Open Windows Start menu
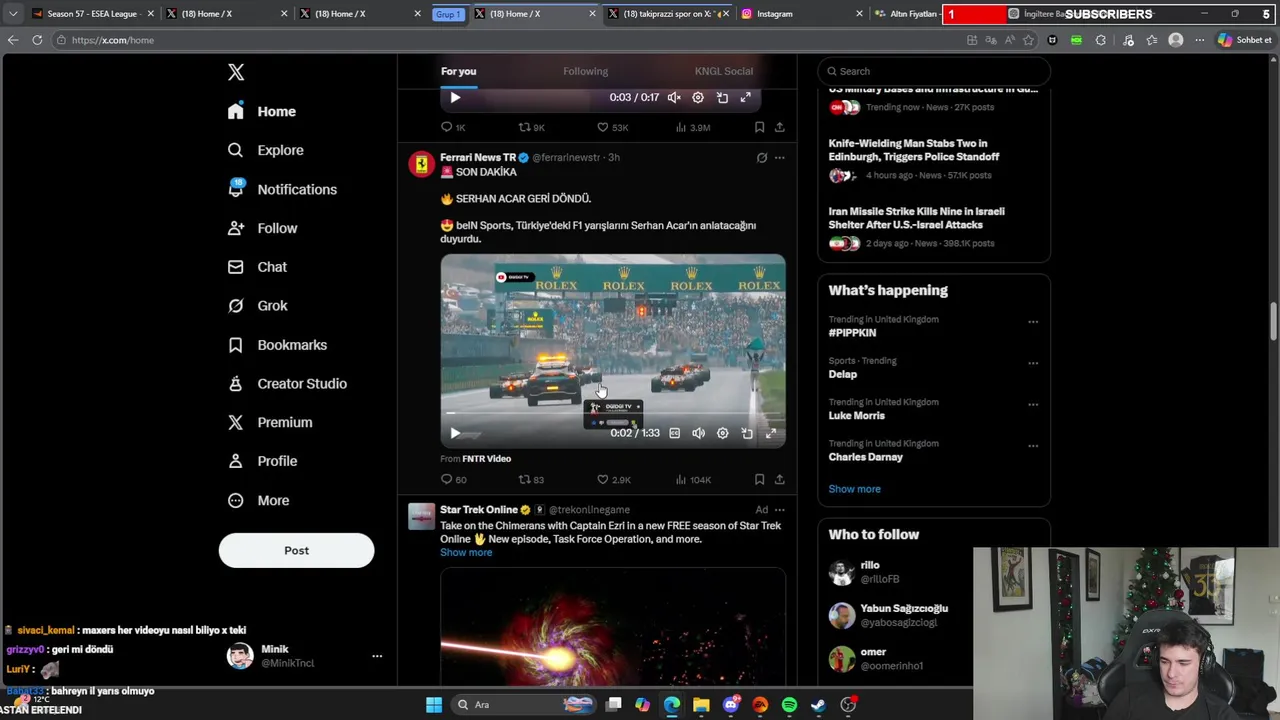This screenshot has width=1280, height=720. (x=434, y=705)
